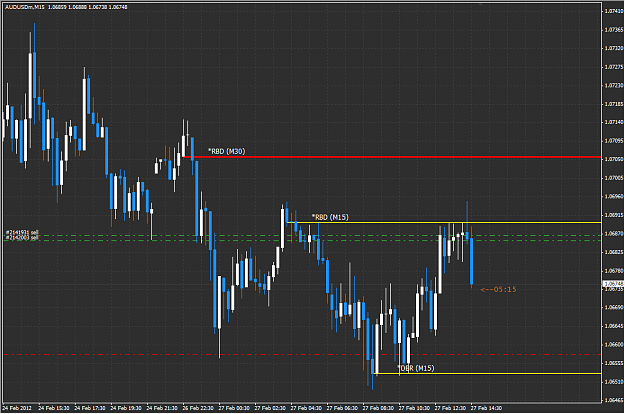Image resolution: width=625 pixels, height=414 pixels.
Task: Click price axis value 1.06555
Action: (614, 363)
